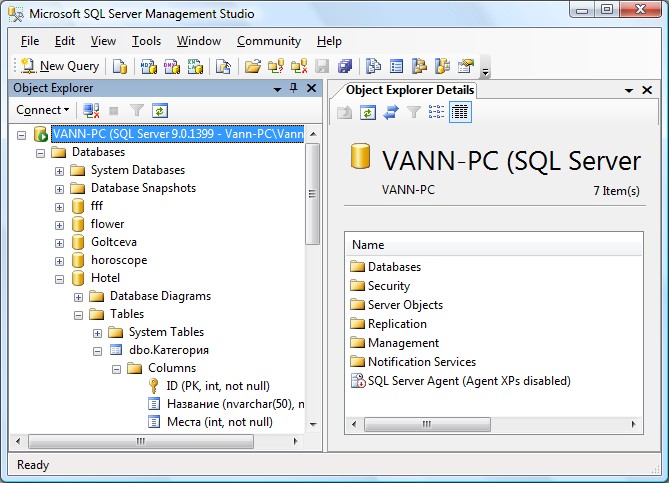This screenshot has width=669, height=483.
Task: Open the Window menu
Action: (x=199, y=41)
